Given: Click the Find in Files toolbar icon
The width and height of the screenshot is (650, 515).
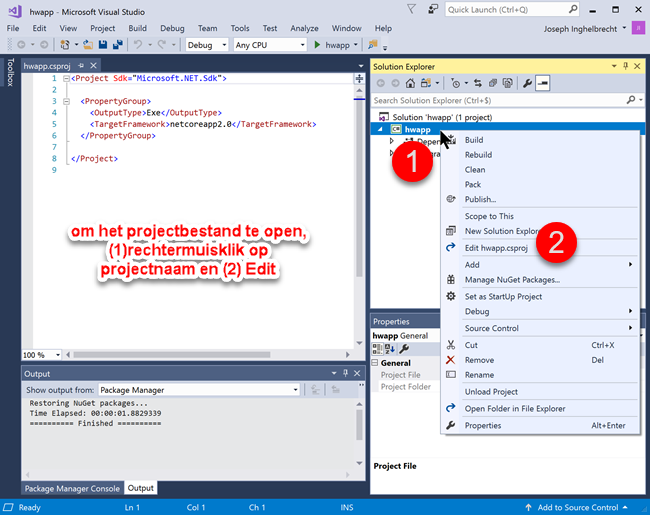Looking at the screenshot, I should click(373, 45).
